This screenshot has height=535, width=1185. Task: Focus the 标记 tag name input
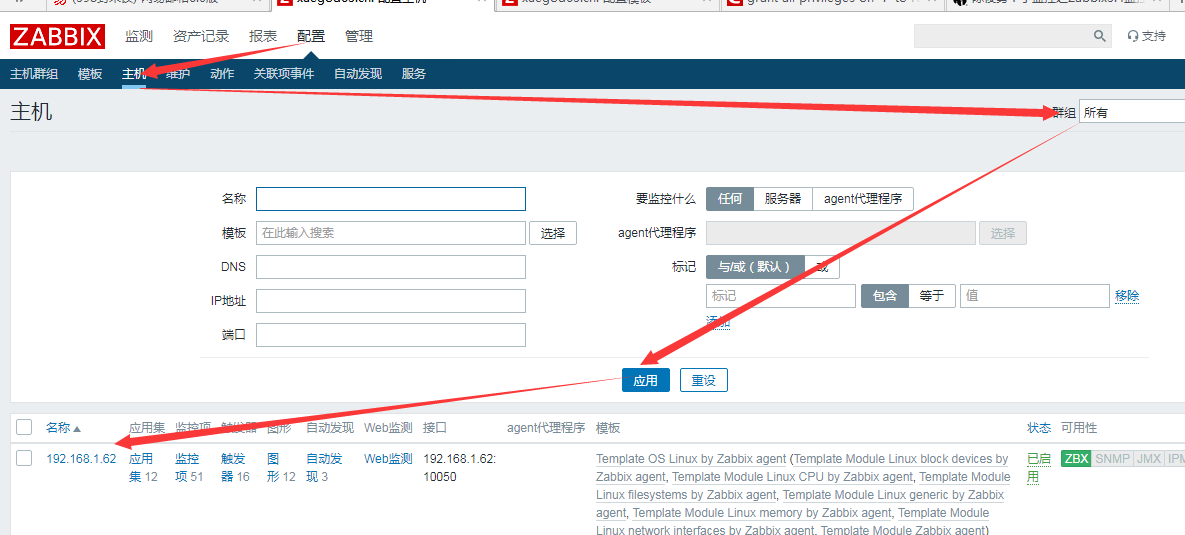point(781,296)
